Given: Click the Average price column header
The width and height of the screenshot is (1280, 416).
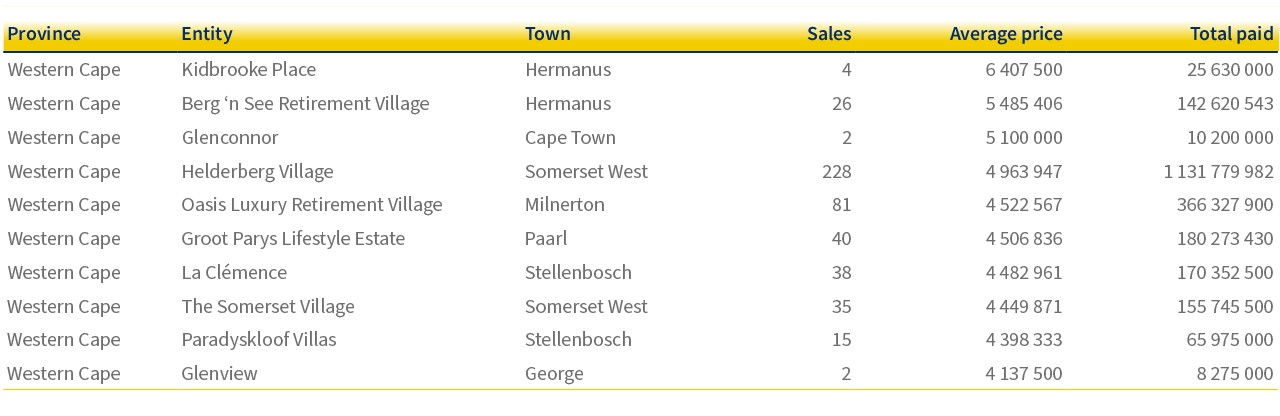Looking at the screenshot, I should click(1006, 34).
